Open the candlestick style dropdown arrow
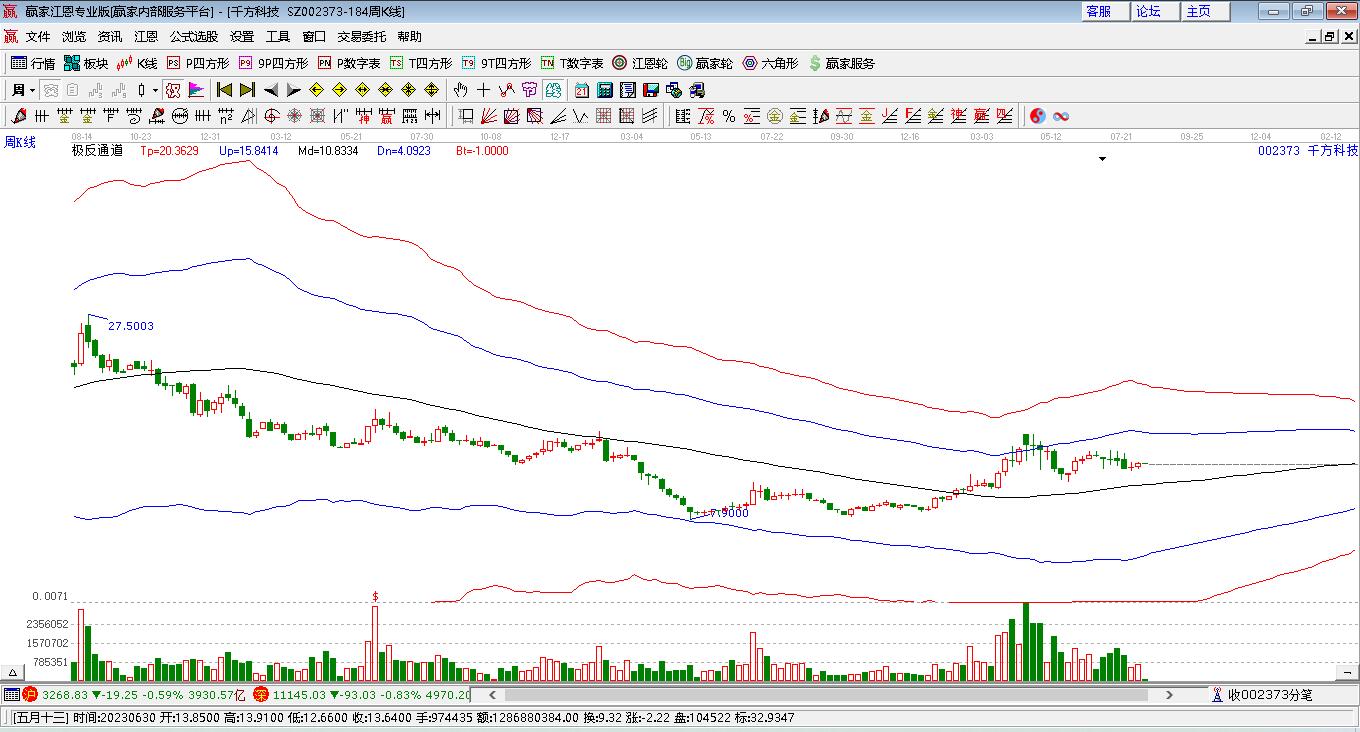Viewport: 1360px width, 732px height. pyautogui.click(x=155, y=90)
